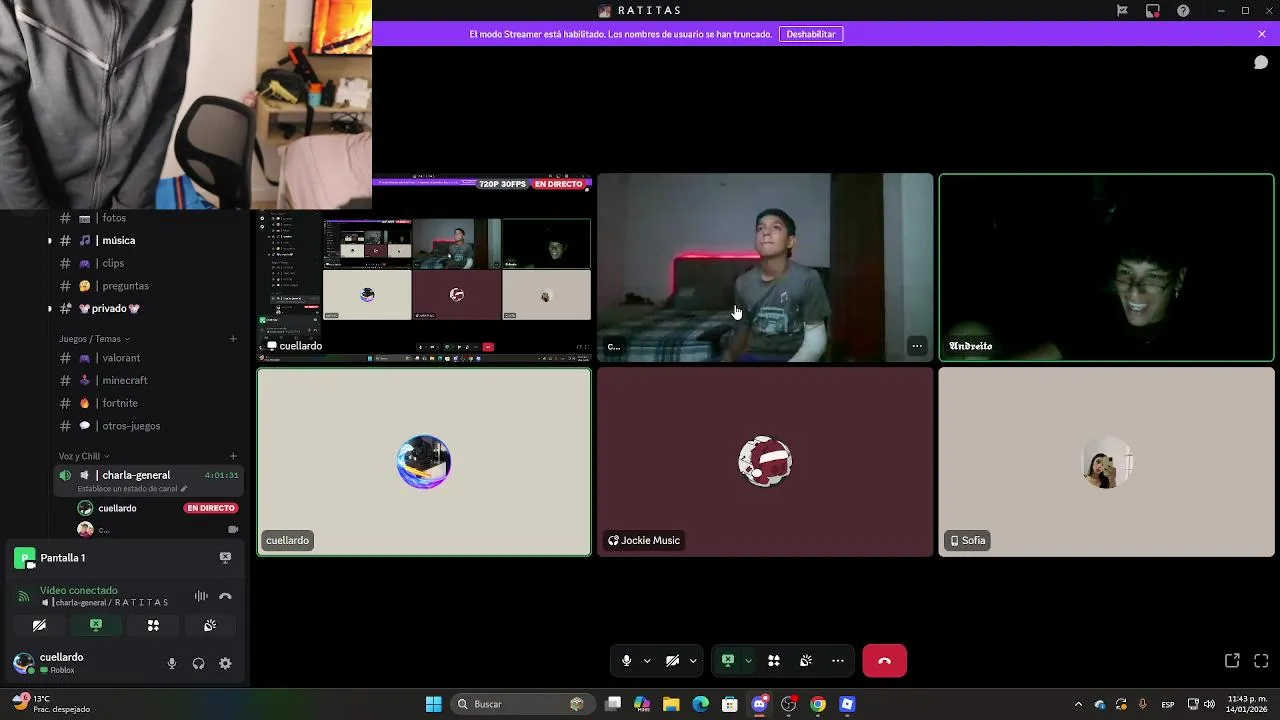
Task: Open weather widget 13°C
Action: pyautogui.click(x=50, y=704)
